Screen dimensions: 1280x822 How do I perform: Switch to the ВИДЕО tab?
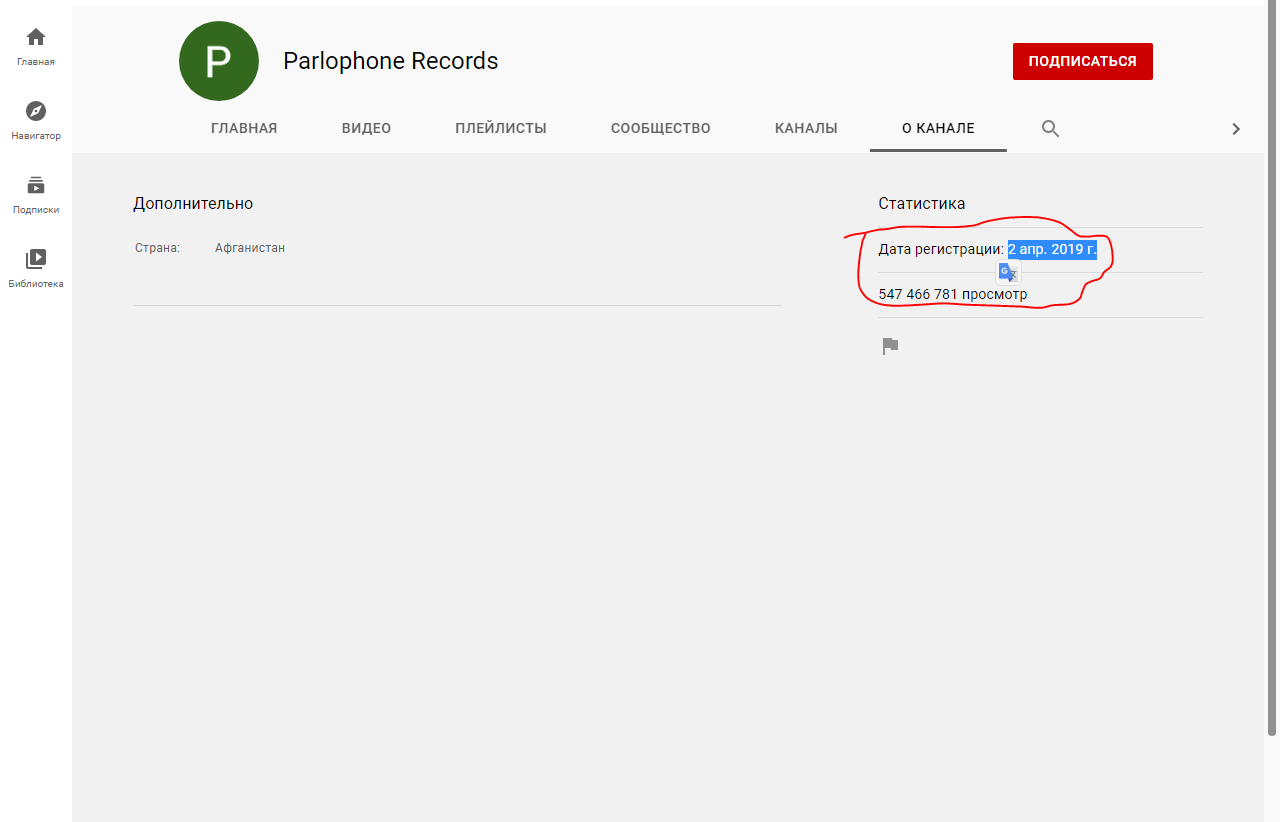366,128
